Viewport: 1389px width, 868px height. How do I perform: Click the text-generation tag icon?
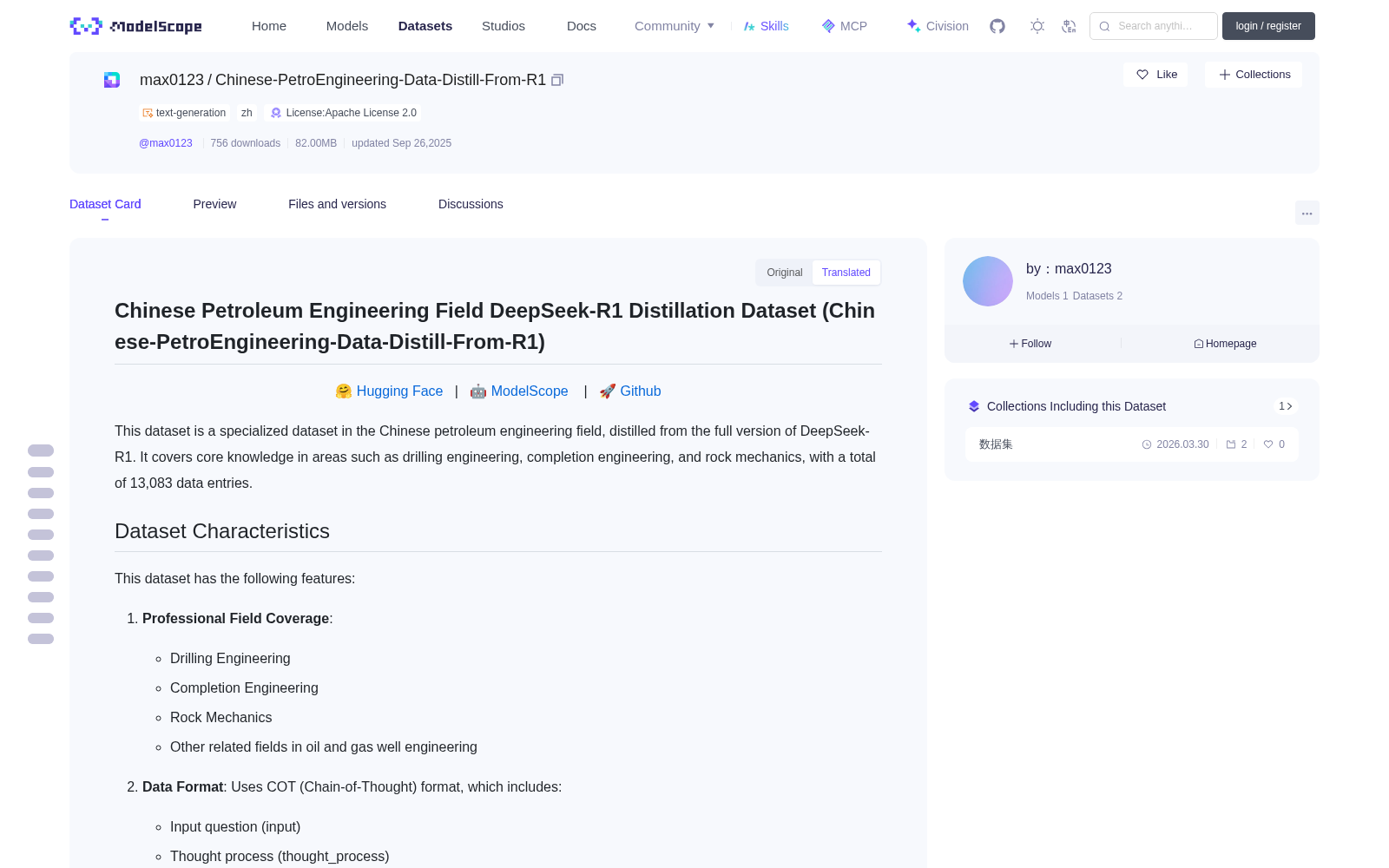pos(148,113)
